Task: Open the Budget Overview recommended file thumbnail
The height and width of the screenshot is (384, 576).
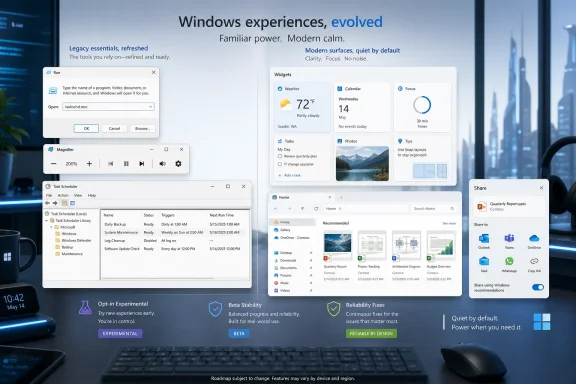Action: tap(441, 246)
